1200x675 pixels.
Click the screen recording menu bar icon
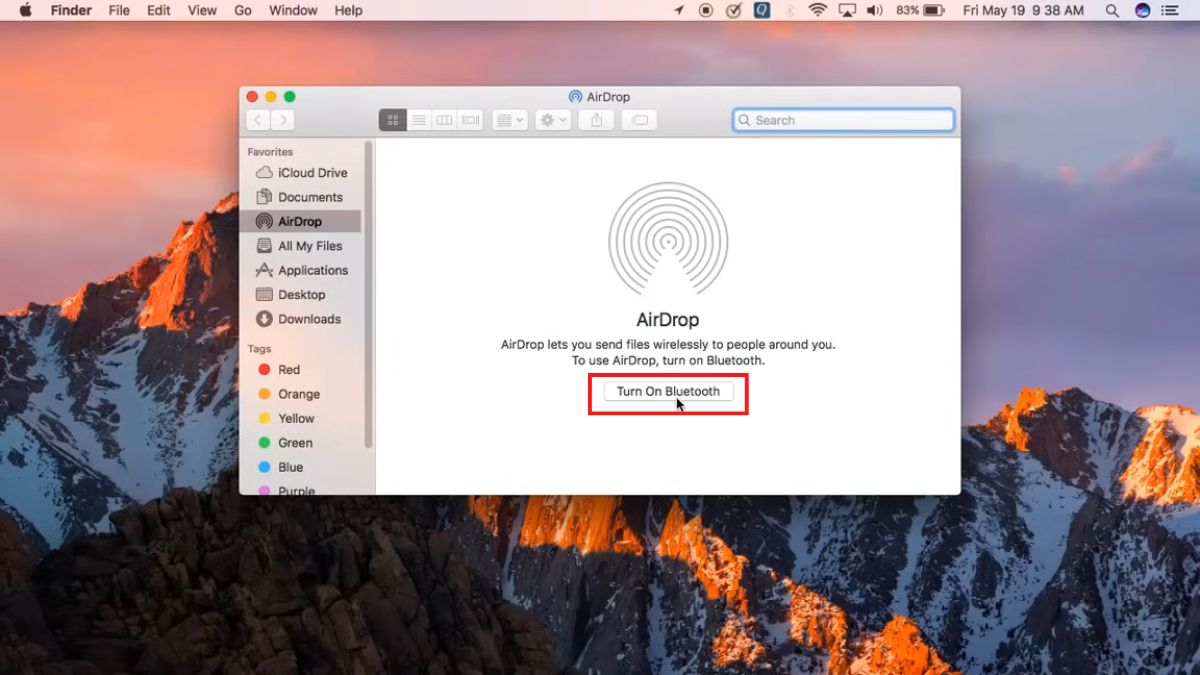pos(706,10)
